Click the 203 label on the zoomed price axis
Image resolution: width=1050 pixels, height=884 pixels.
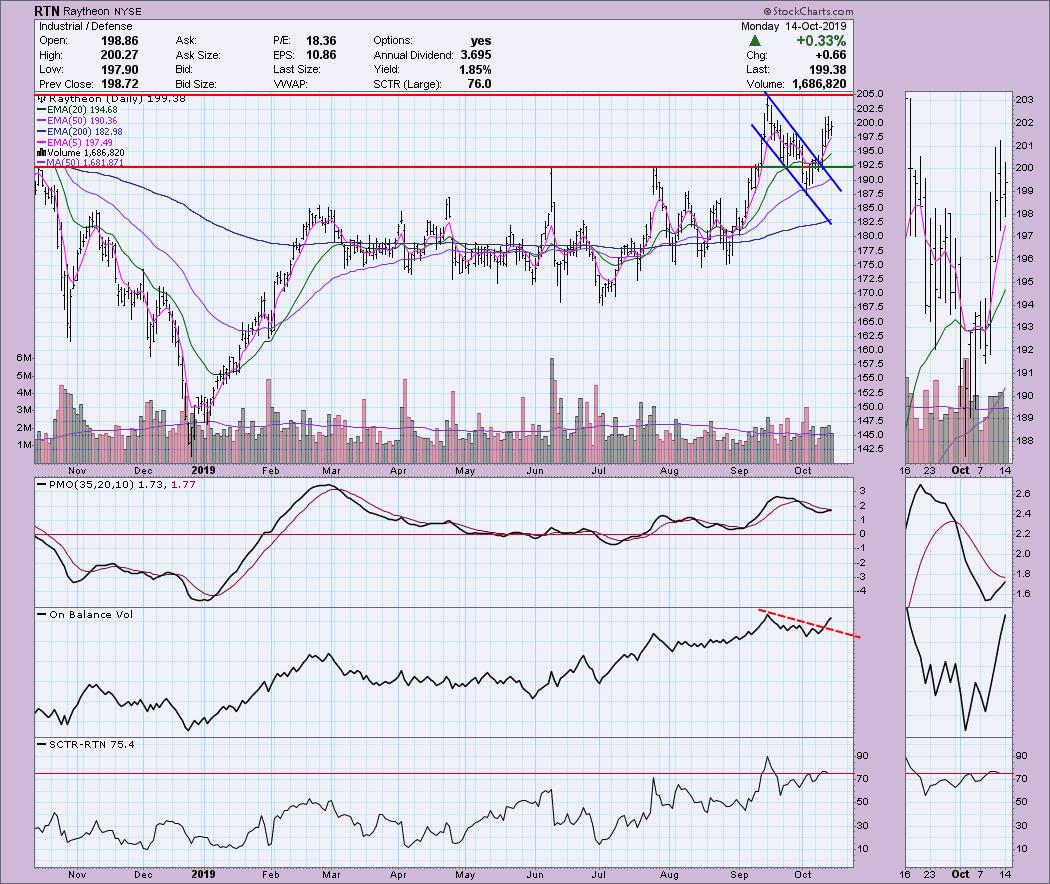(1025, 100)
